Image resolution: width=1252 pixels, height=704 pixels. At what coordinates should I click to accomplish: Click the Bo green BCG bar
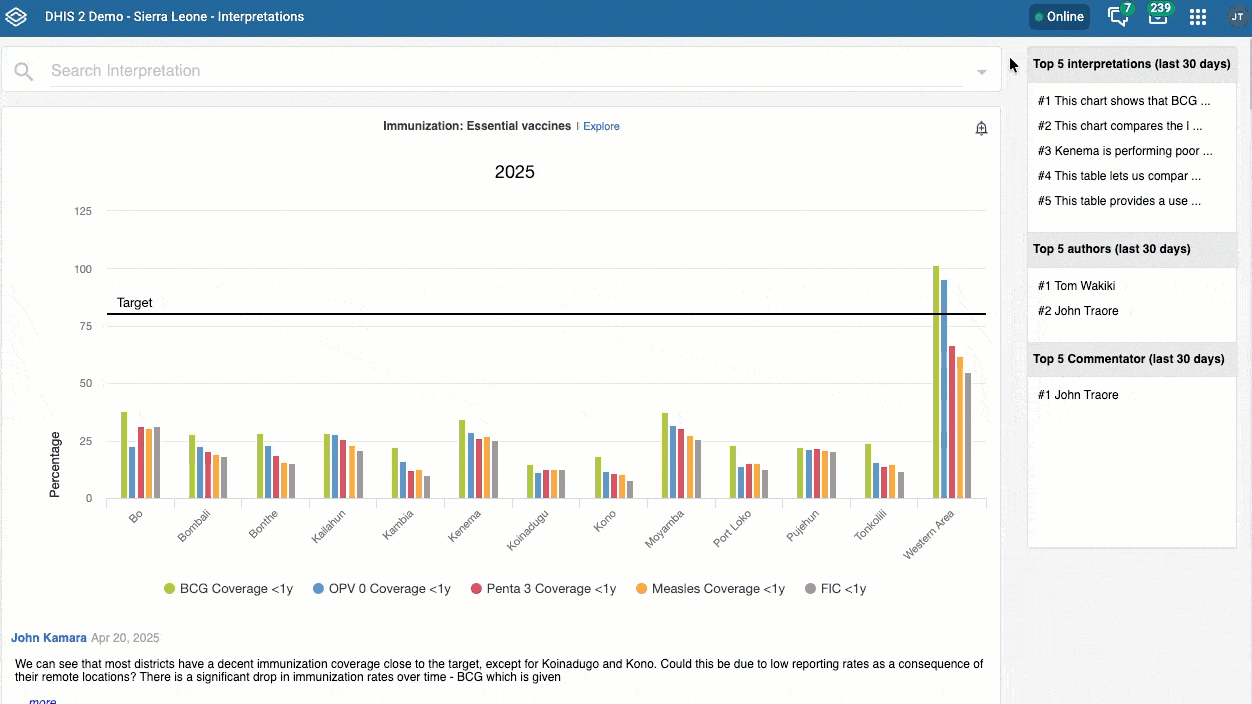pos(124,455)
